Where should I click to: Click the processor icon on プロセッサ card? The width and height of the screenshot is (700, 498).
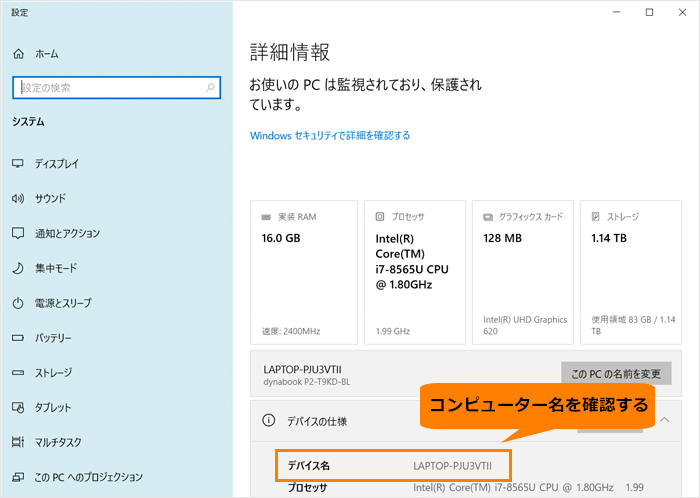pos(379,217)
